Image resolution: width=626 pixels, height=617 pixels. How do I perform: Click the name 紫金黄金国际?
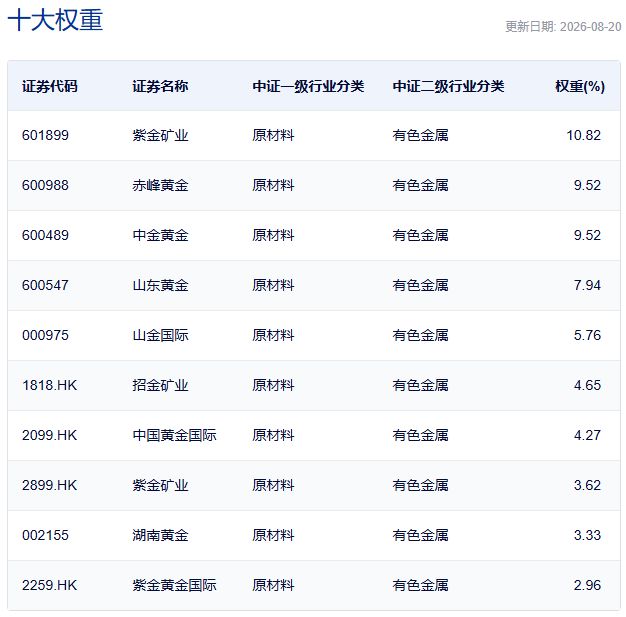tap(174, 585)
